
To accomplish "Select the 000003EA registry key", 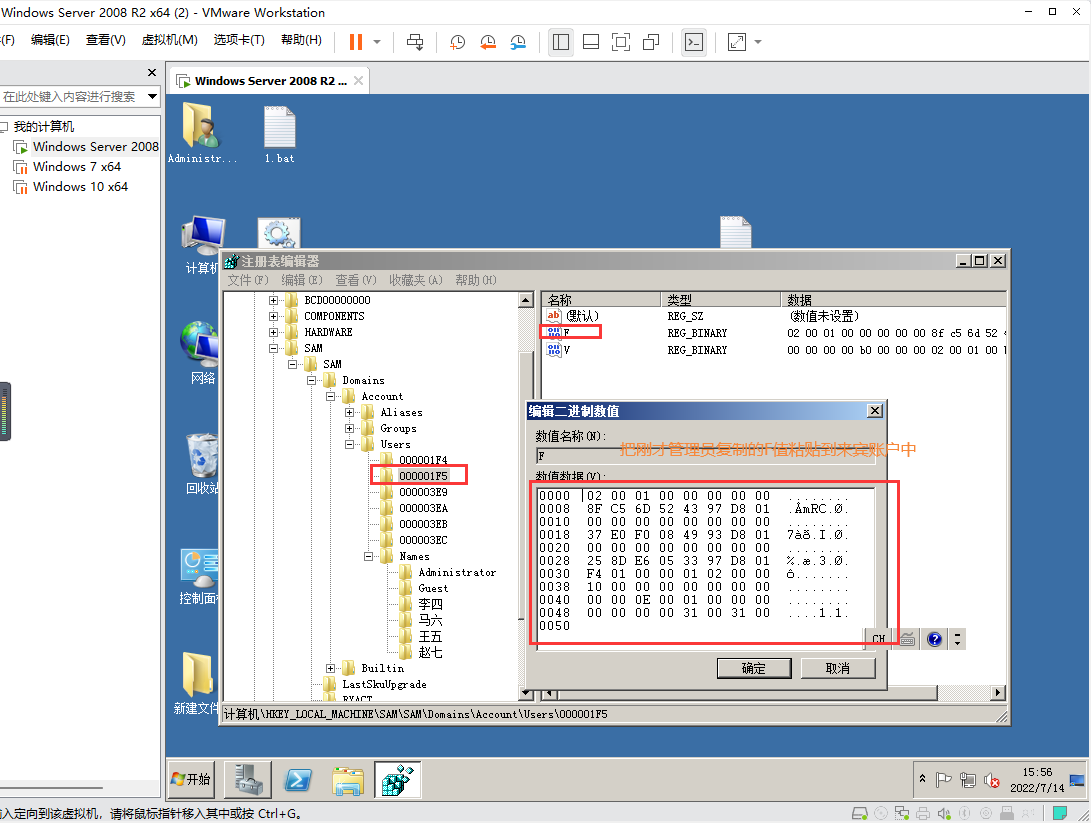I will coord(423,508).
